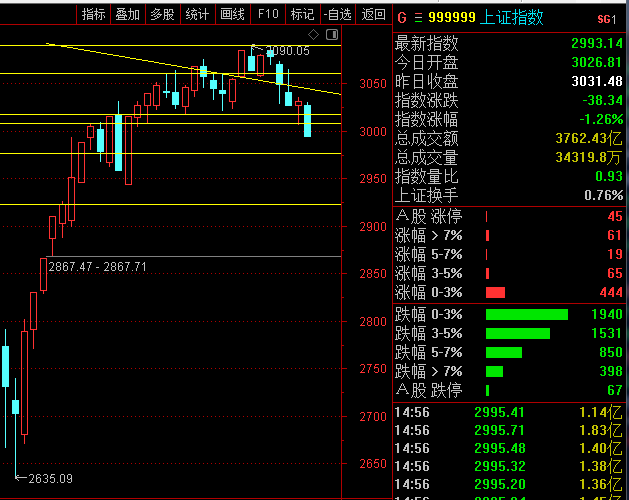Click the low price label 2635.09
This screenshot has height=500, width=629.
[50, 479]
